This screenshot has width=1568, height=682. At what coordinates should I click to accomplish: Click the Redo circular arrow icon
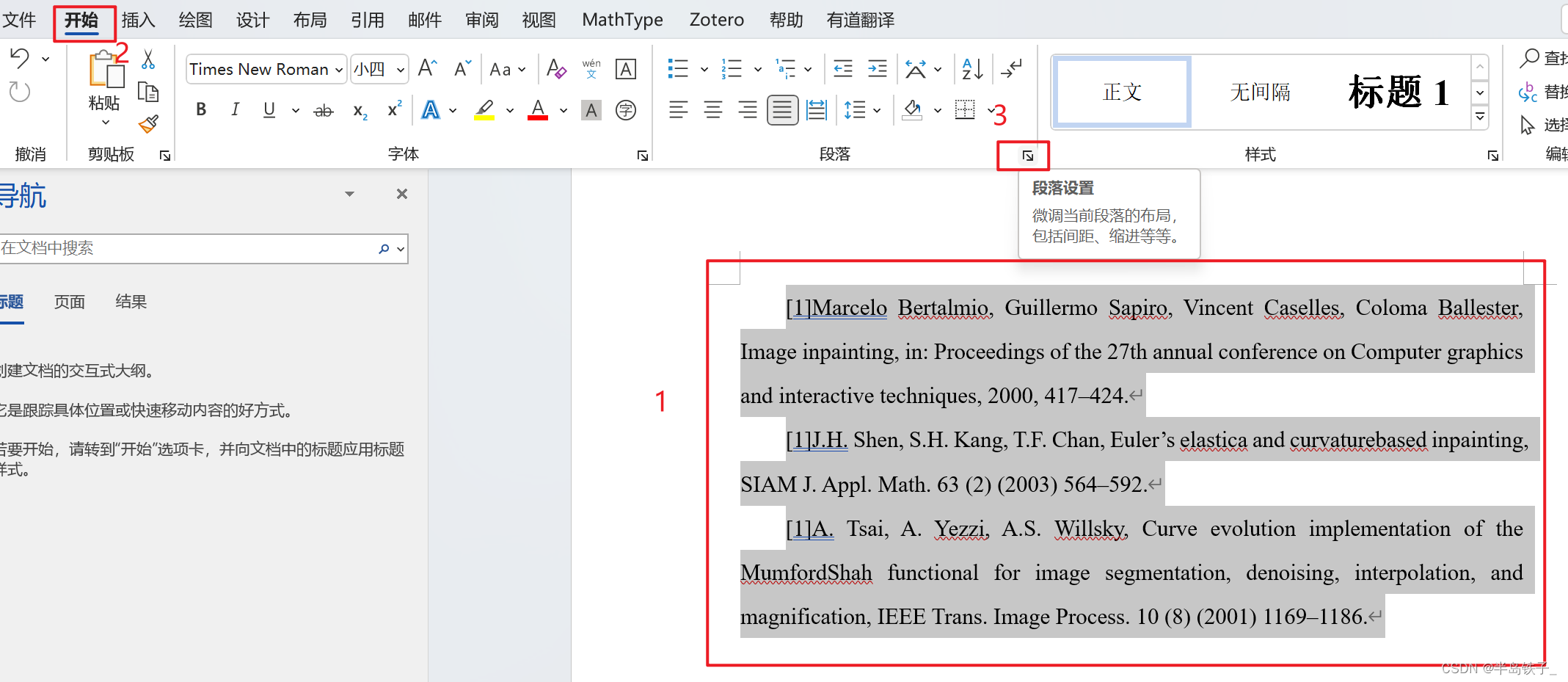(20, 92)
